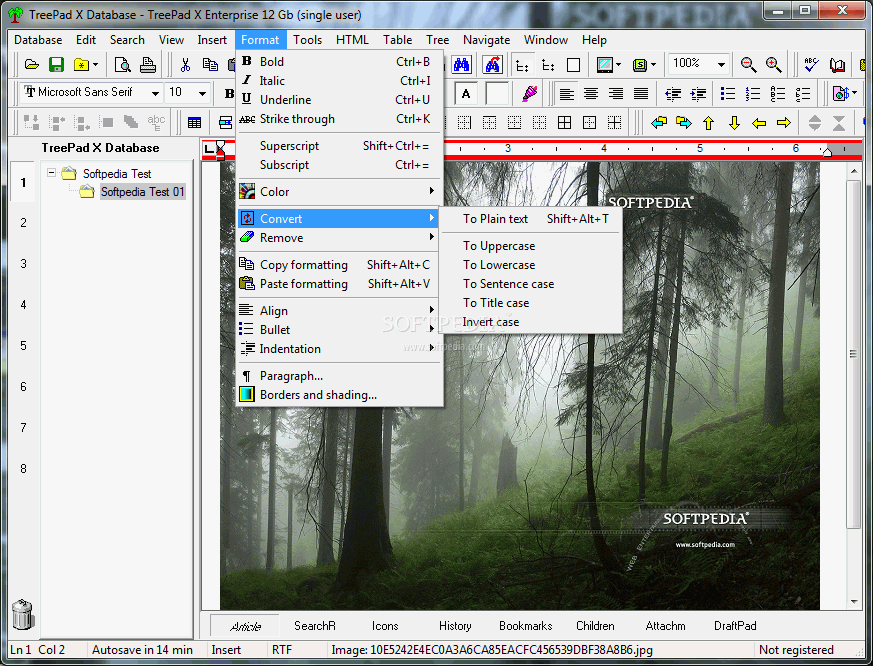Click the yellow right arrow navigation icon
Image resolution: width=873 pixels, height=666 pixels.
point(784,123)
